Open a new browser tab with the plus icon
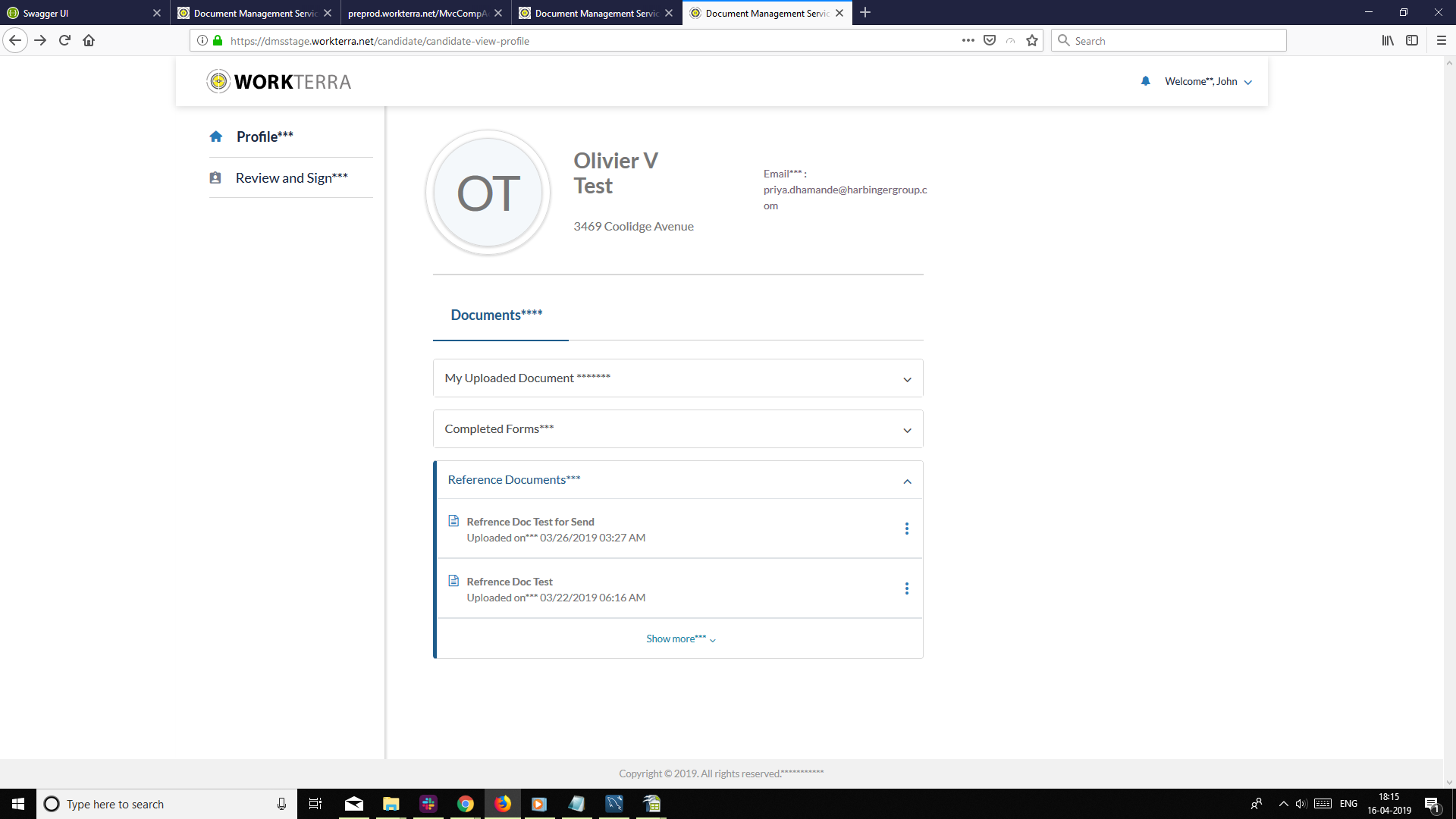 coord(865,12)
